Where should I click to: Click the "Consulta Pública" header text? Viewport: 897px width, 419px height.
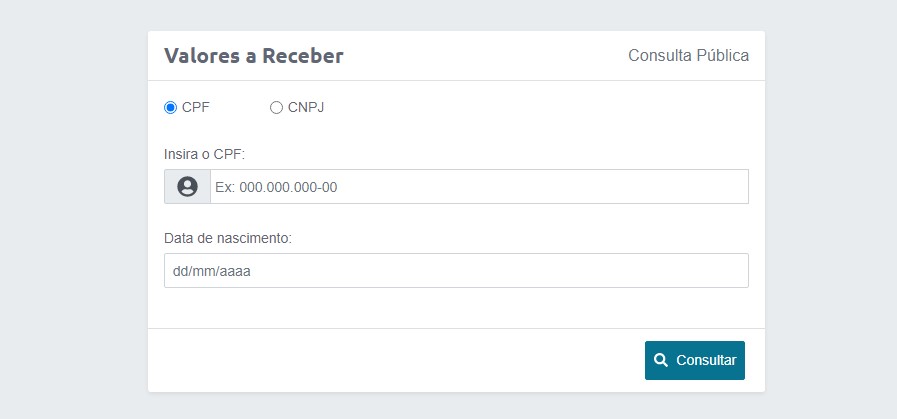pos(688,56)
